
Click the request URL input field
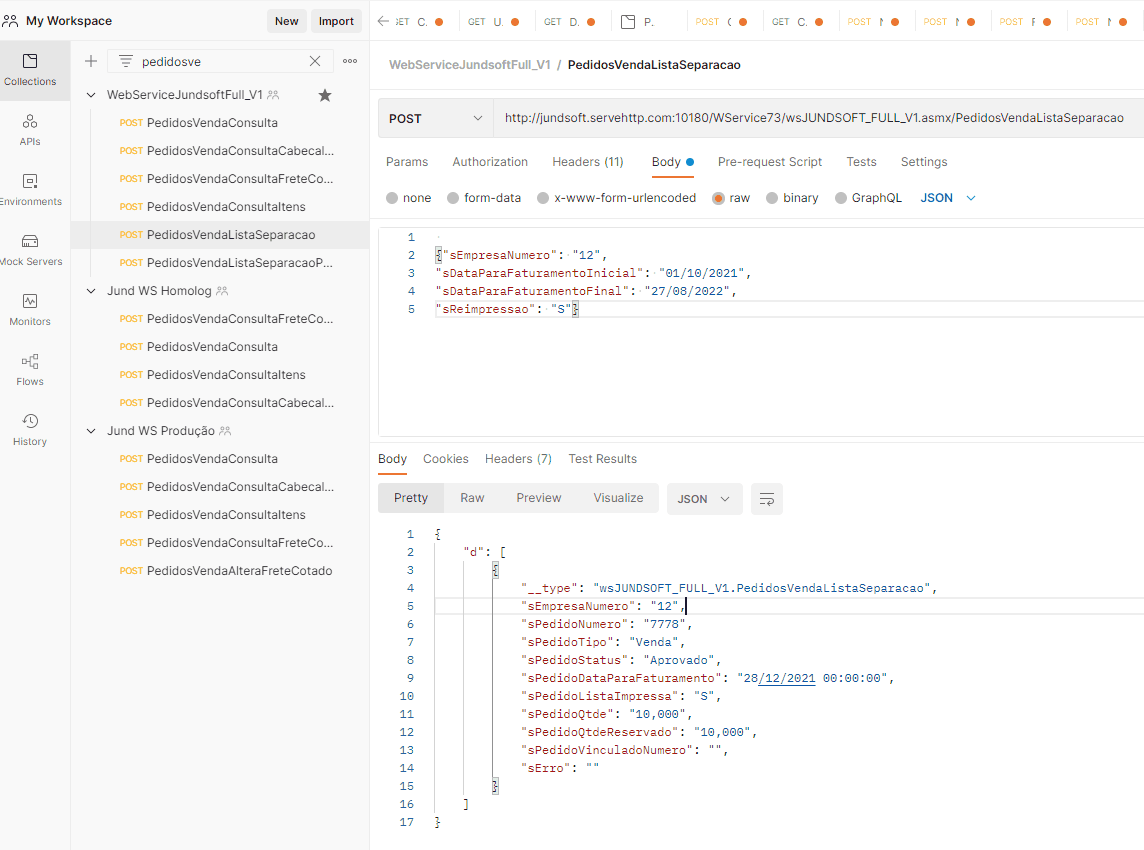click(814, 118)
